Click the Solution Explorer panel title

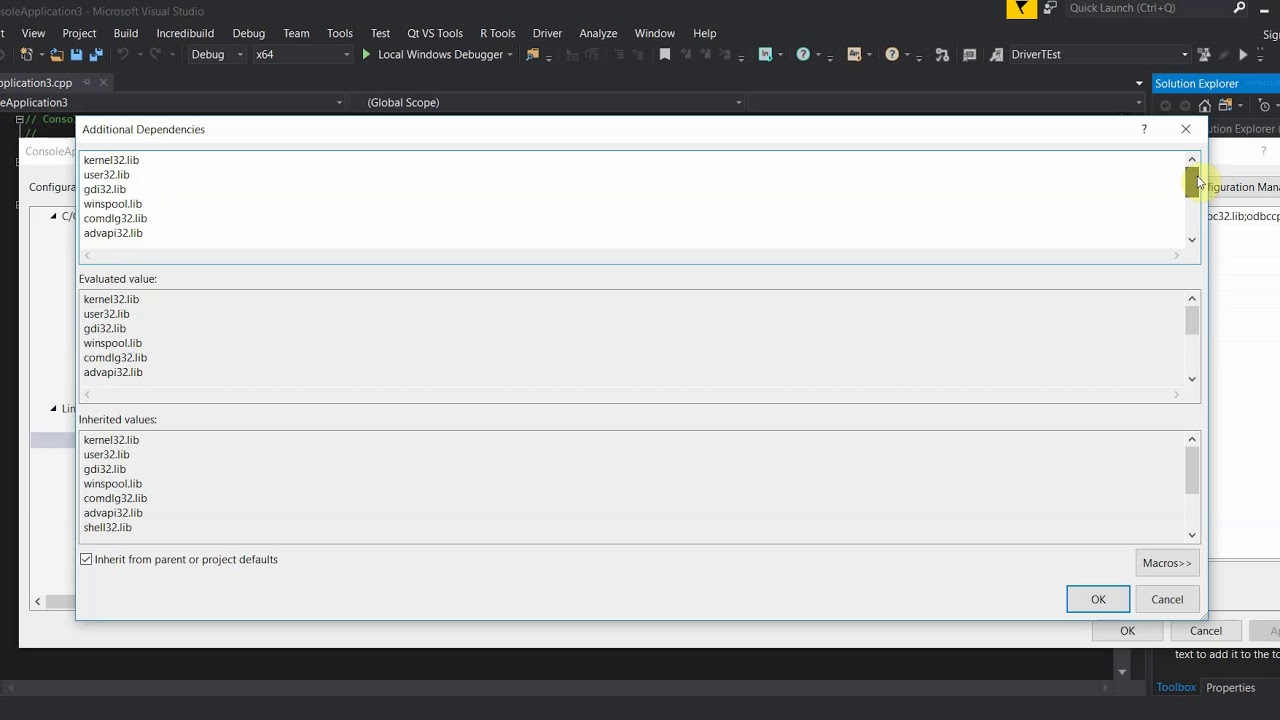coord(1197,83)
